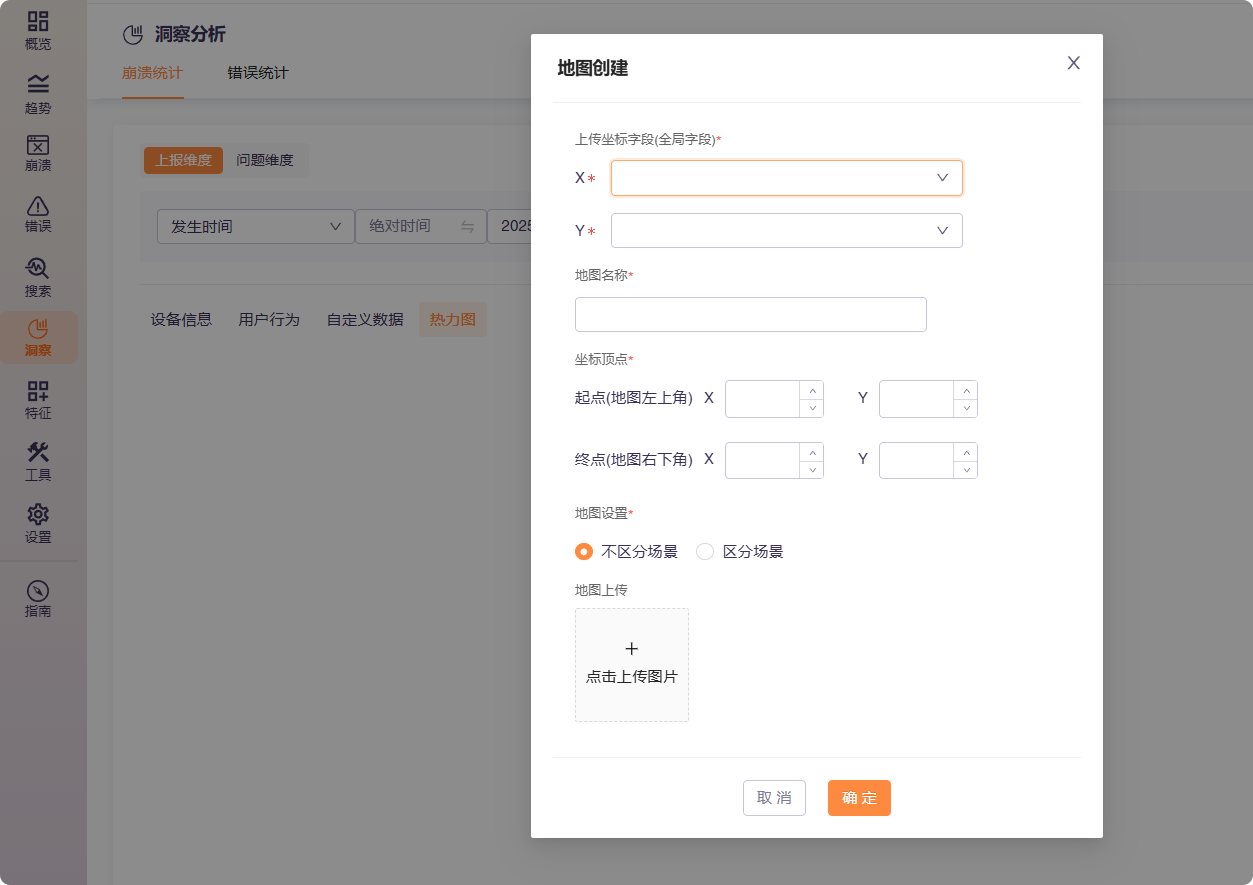Click the 确定 confirm button

(x=859, y=798)
